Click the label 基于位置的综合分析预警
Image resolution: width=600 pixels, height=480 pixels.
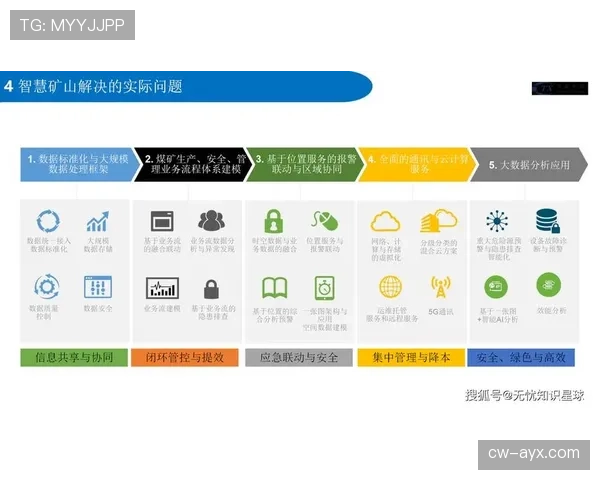(274, 315)
